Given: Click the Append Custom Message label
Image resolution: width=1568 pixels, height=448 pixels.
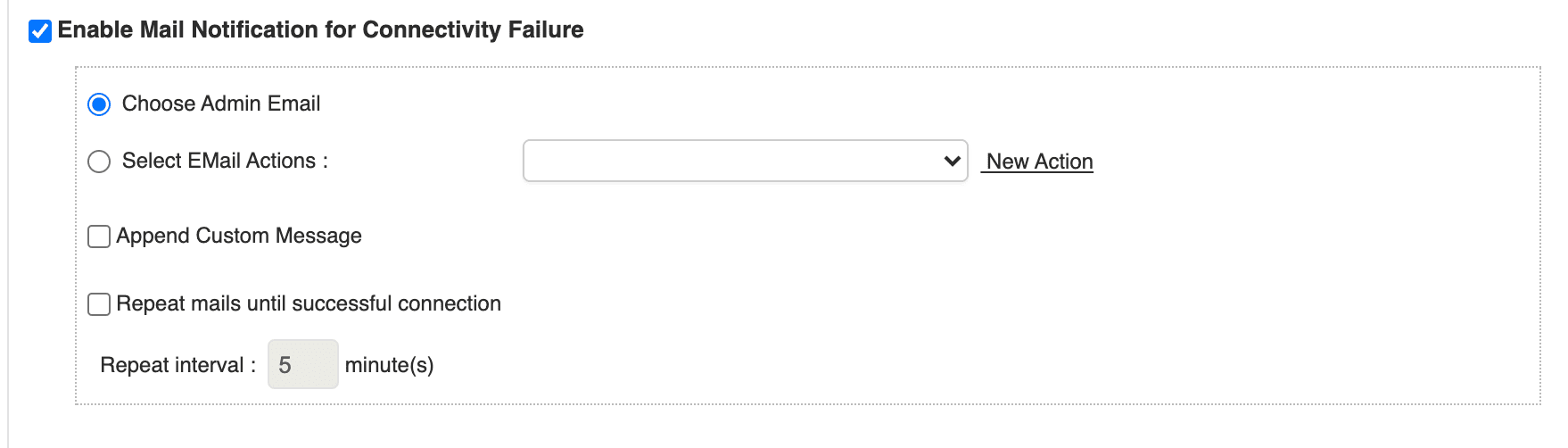Looking at the screenshot, I should [x=238, y=236].
